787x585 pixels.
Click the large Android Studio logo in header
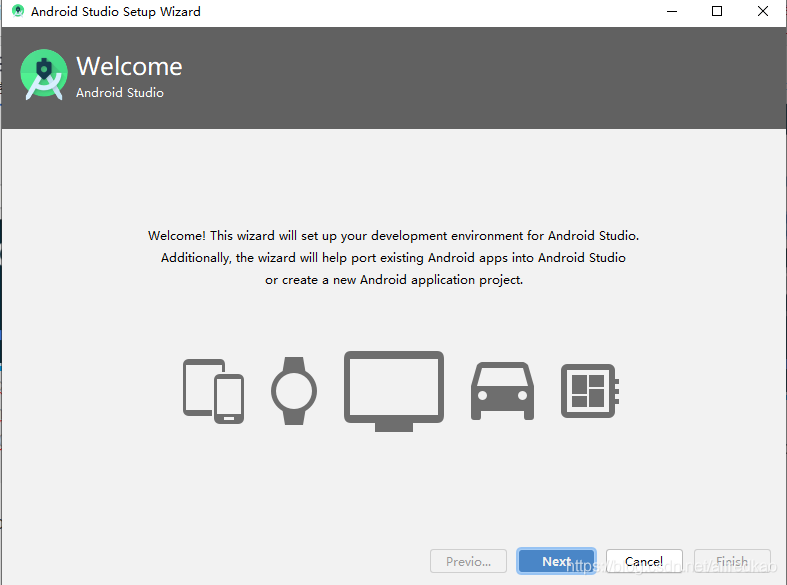(44, 75)
